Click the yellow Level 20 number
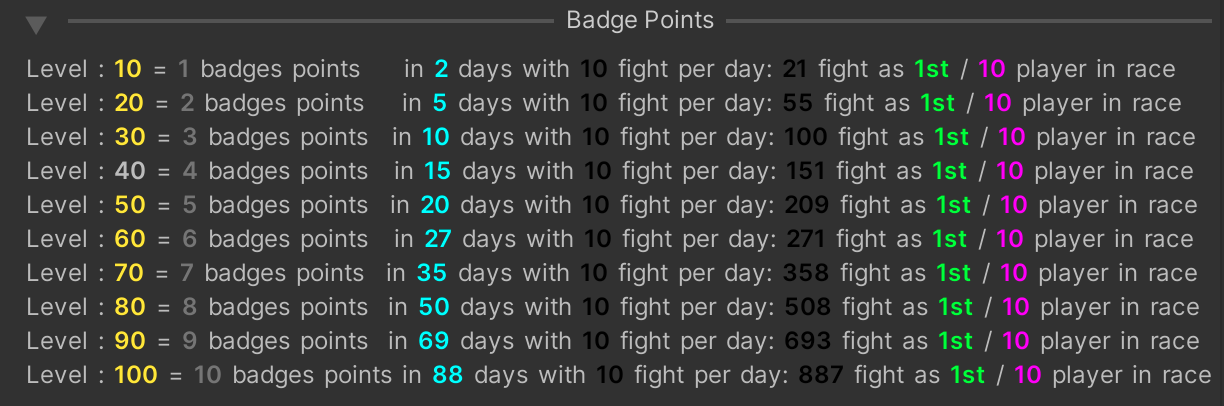Viewport: 1224px width, 406px height. 129,103
